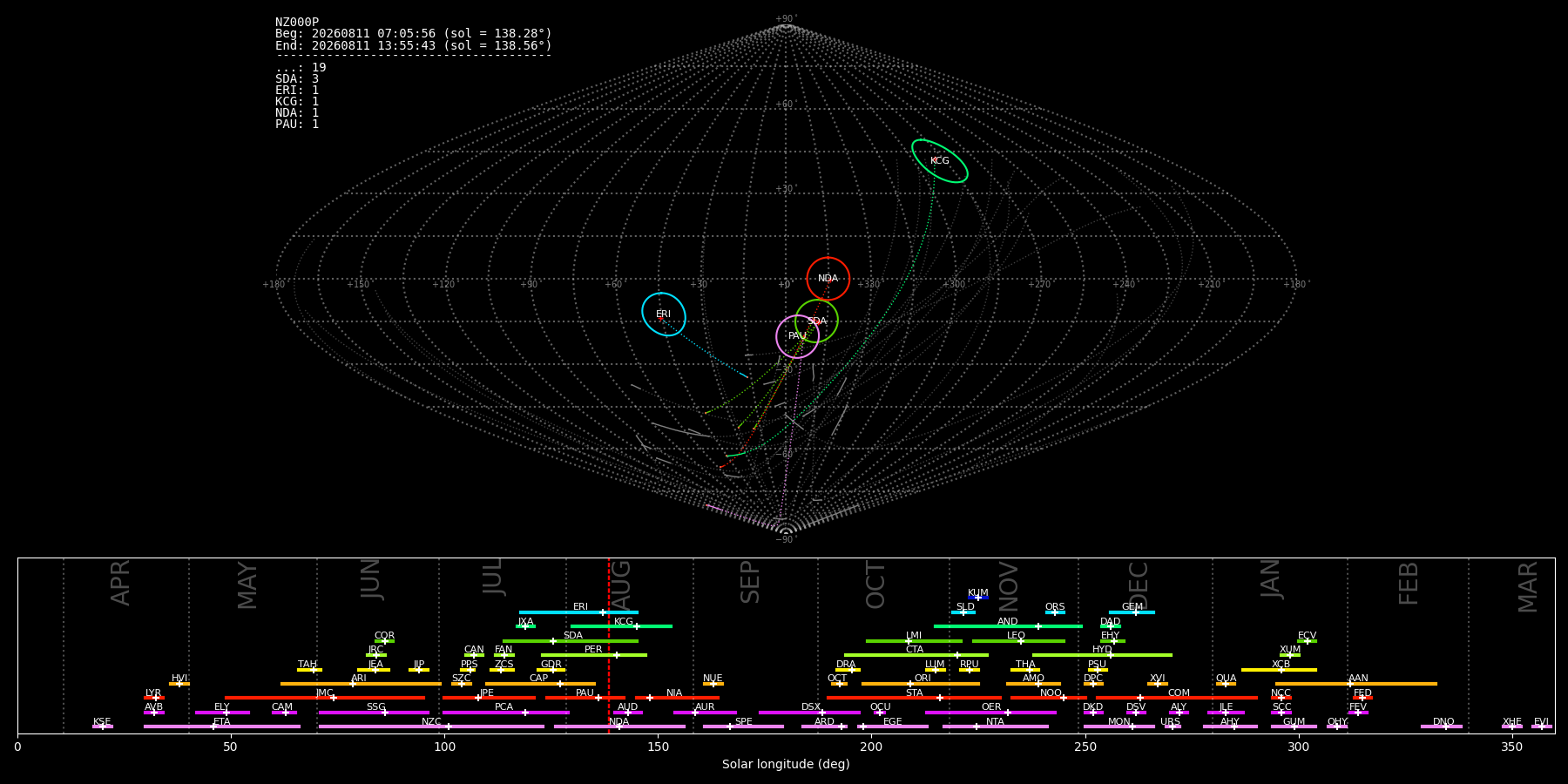The width and height of the screenshot is (1568, 784).
Task: Select the STA red shower bar
Action: tap(914, 698)
